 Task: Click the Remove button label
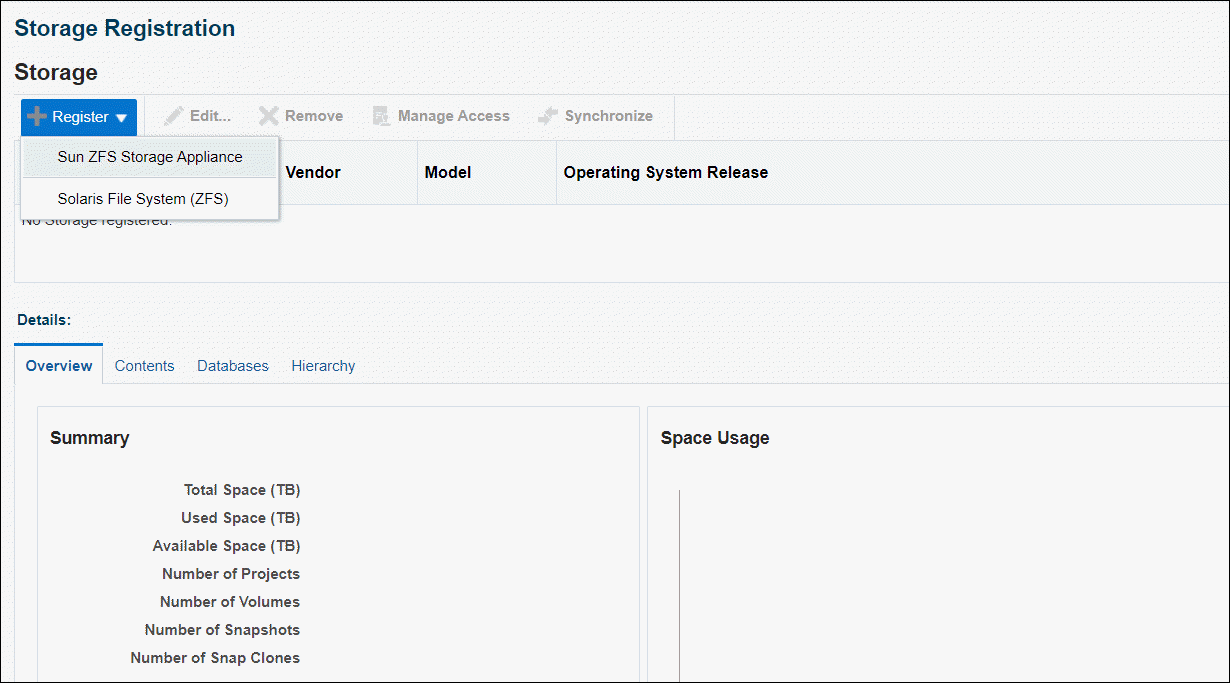pos(314,116)
